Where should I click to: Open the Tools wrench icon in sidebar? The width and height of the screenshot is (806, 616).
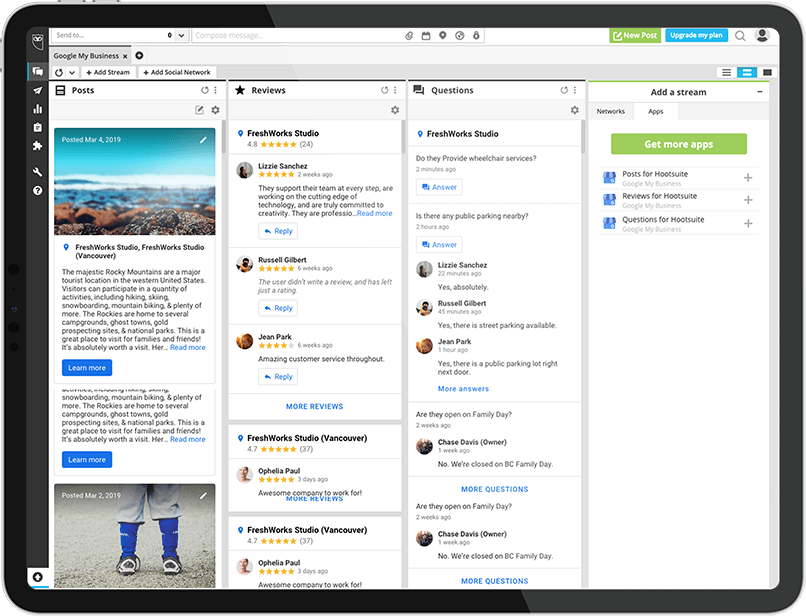37,172
